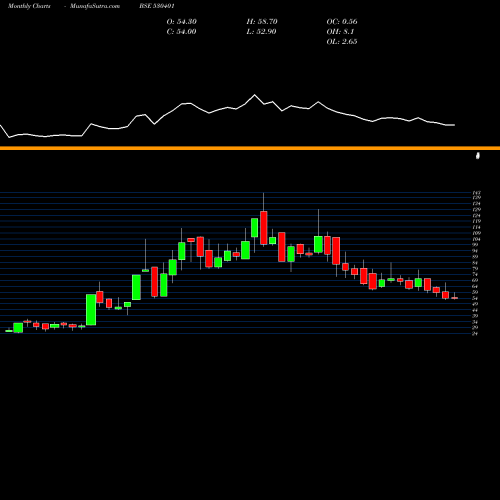
Task: Click the highest peak of the white line
Action: [x=255, y=95]
